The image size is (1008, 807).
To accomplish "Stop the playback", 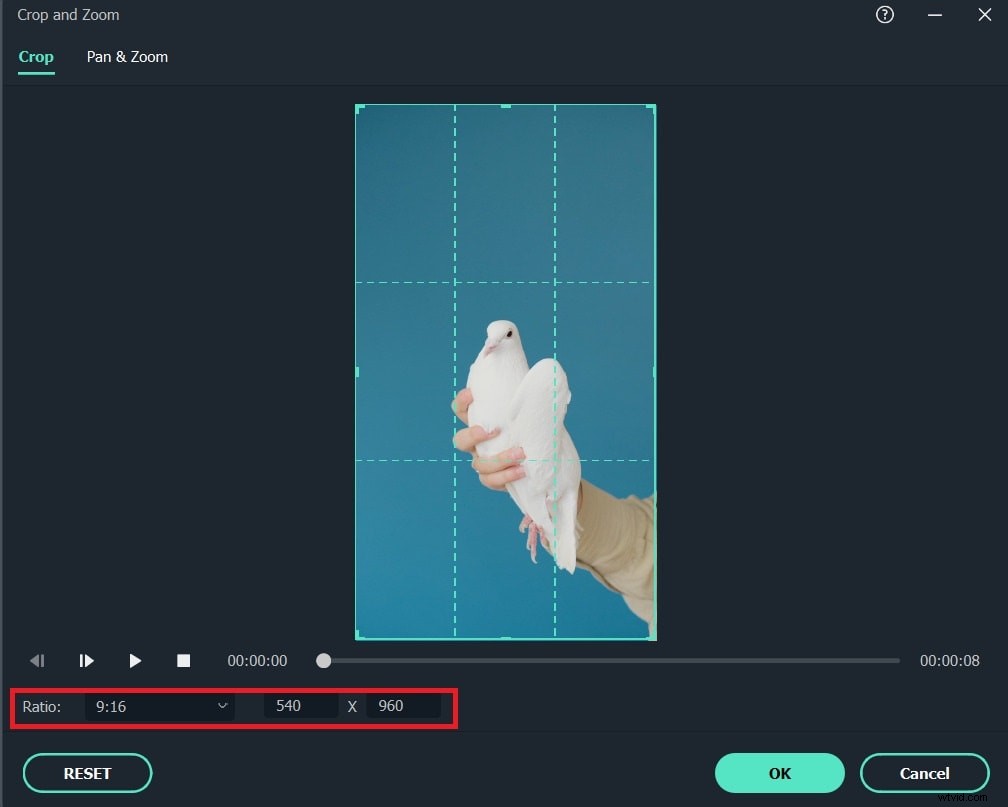I will (x=184, y=660).
